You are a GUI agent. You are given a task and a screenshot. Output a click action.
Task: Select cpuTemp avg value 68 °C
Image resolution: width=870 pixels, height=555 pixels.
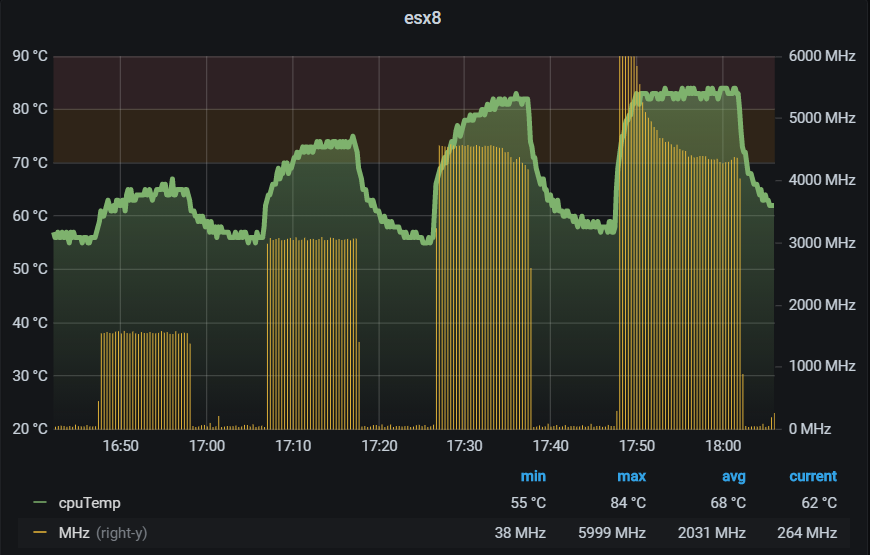point(728,503)
